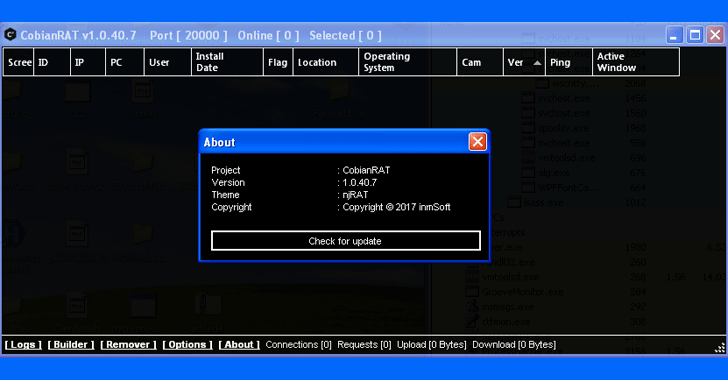Click the Copyright 2017 inmSoft text
The width and height of the screenshot is (728, 380).
[x=396, y=207]
